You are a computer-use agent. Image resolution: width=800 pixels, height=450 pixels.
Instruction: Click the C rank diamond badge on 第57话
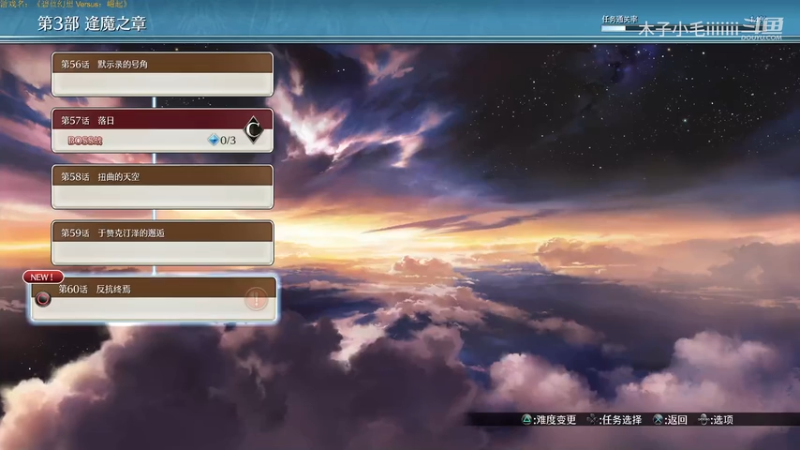[x=254, y=130]
